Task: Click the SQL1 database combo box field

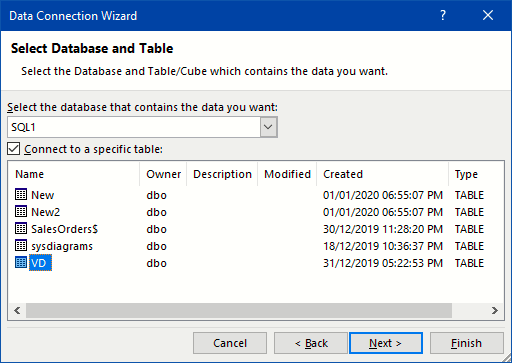Action: 142,127
